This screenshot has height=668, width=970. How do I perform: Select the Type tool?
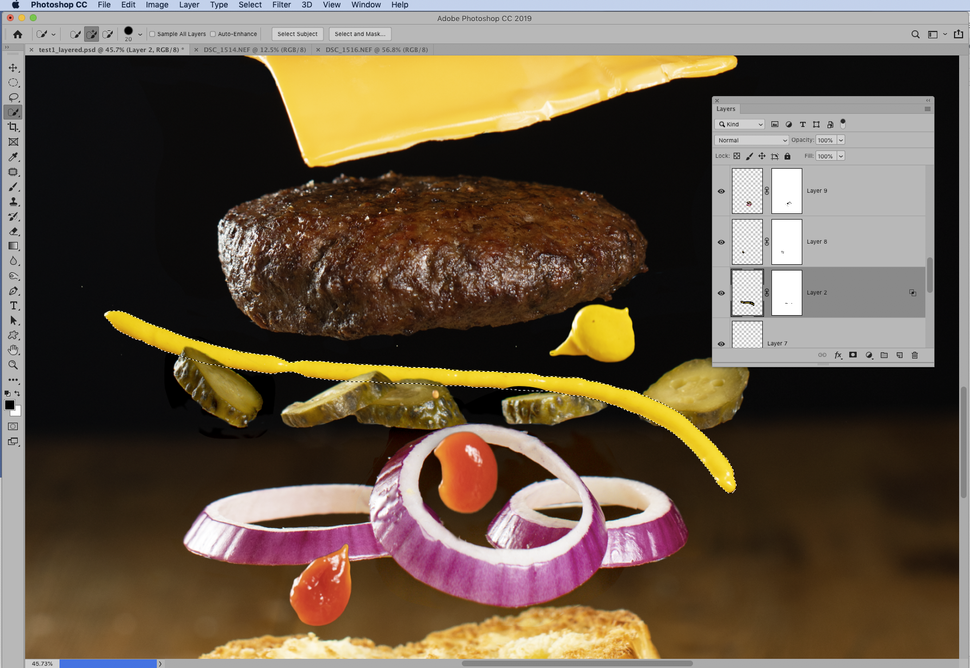[x=13, y=306]
